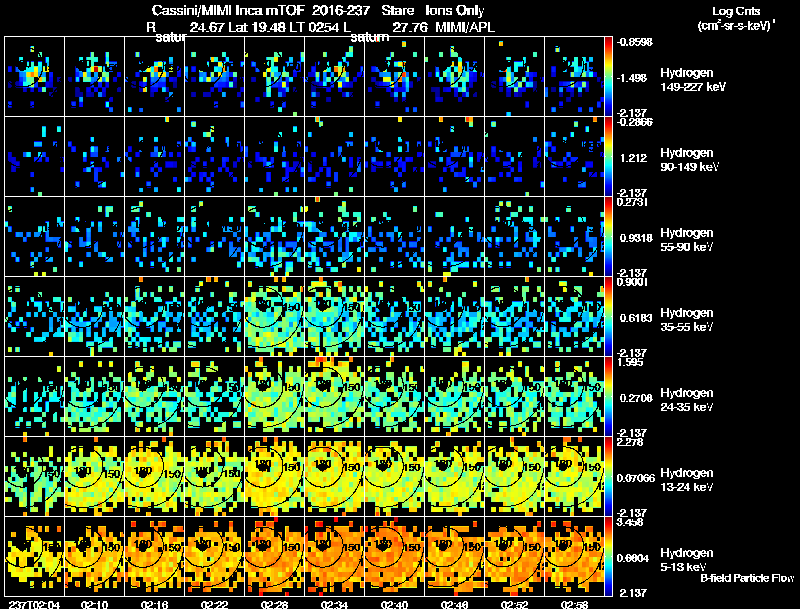Open the 02:10 panel in 13-24 keV row
The image size is (800, 609).
94,476
